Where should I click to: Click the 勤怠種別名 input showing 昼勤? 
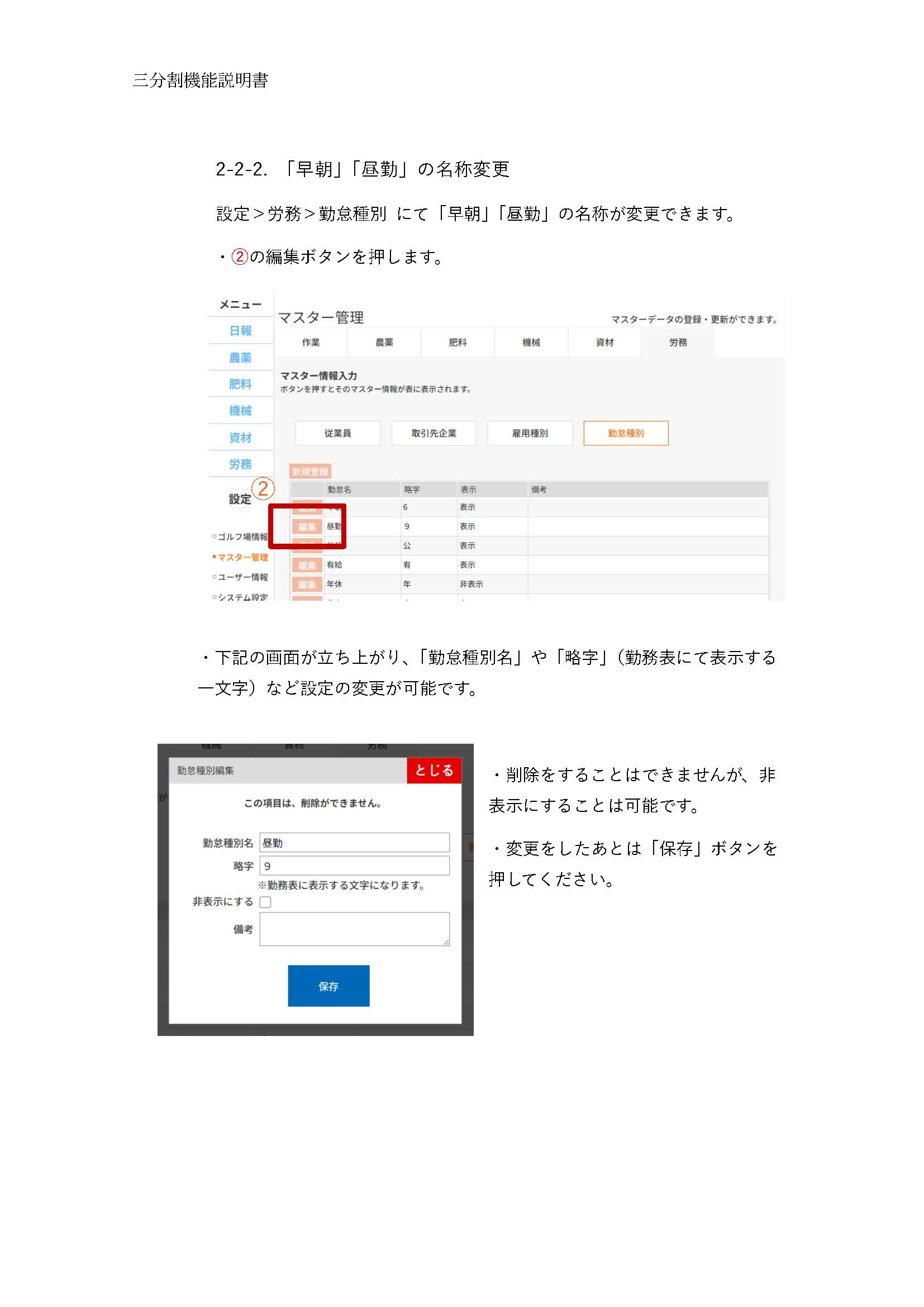pos(354,843)
